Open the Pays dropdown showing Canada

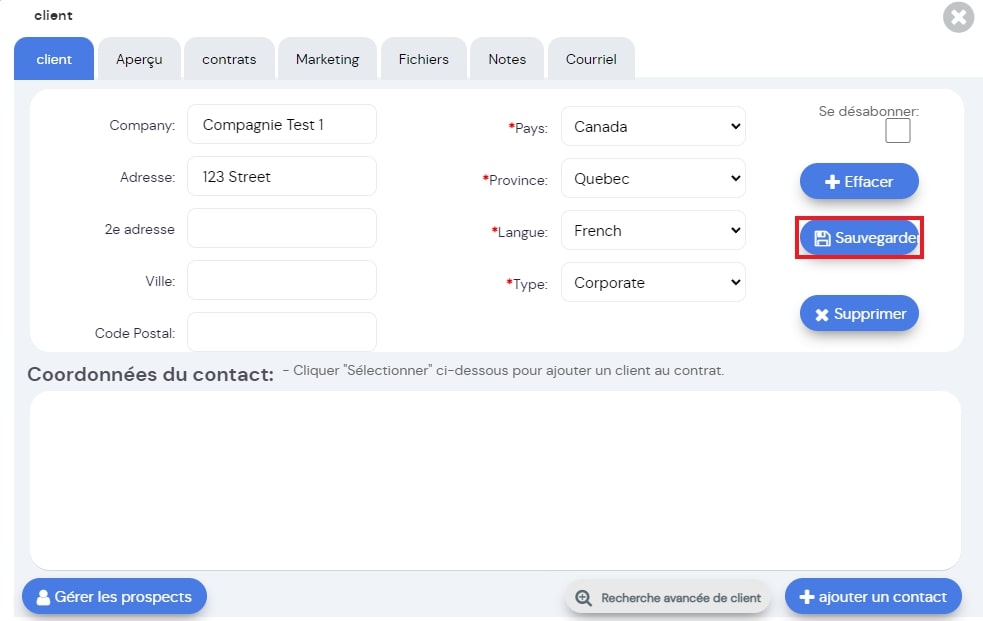click(x=653, y=127)
